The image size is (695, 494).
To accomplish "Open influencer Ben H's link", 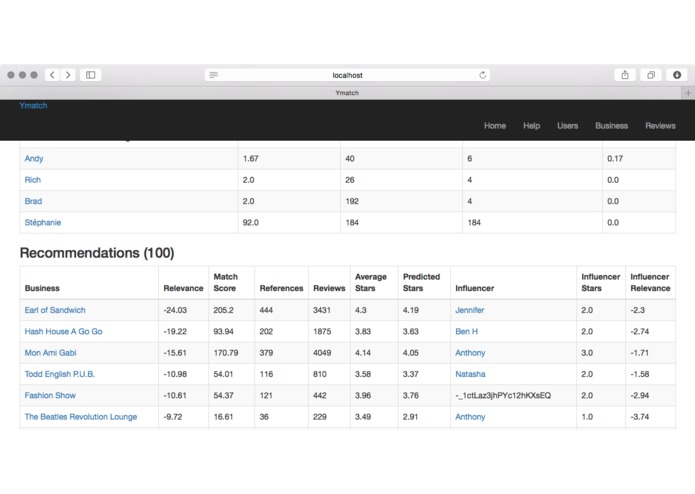I will [x=466, y=331].
